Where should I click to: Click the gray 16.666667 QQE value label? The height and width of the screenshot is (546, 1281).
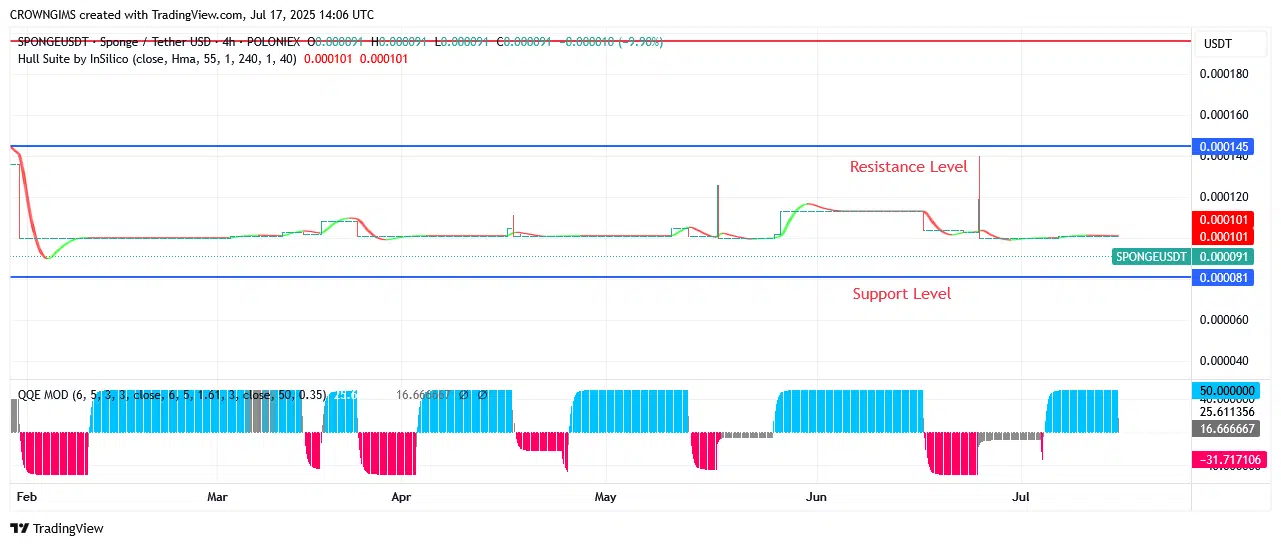click(x=1226, y=428)
